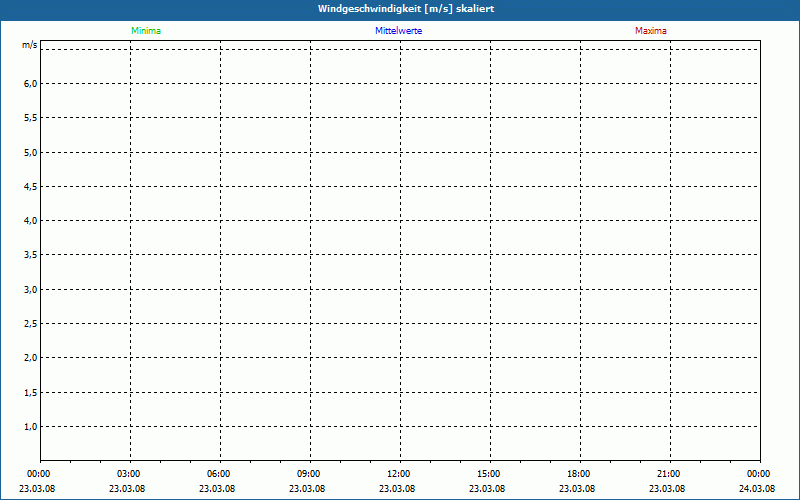The image size is (800, 500).
Task: Click the 24.03.08 date label
Action: pos(757,489)
